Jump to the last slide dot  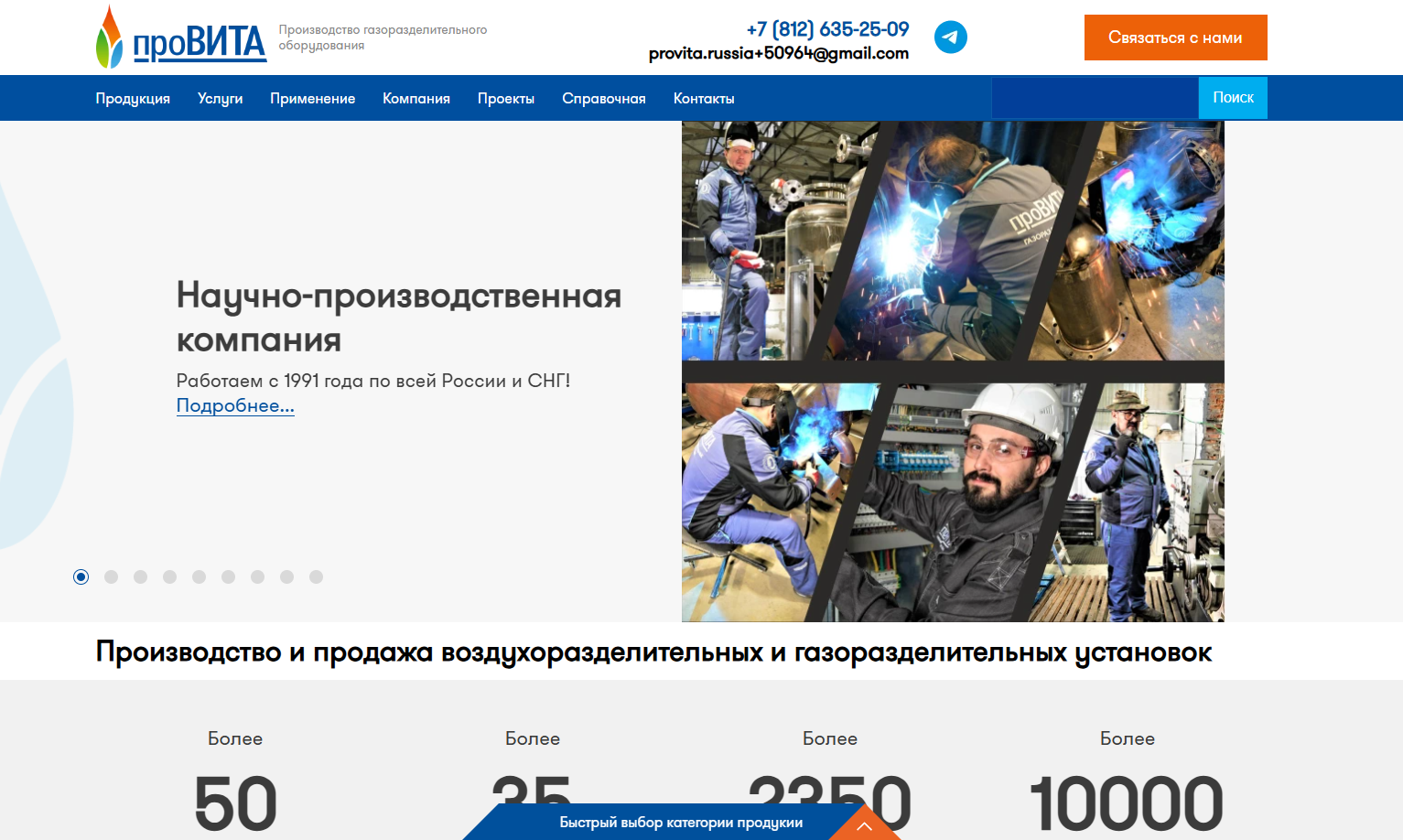point(316,576)
